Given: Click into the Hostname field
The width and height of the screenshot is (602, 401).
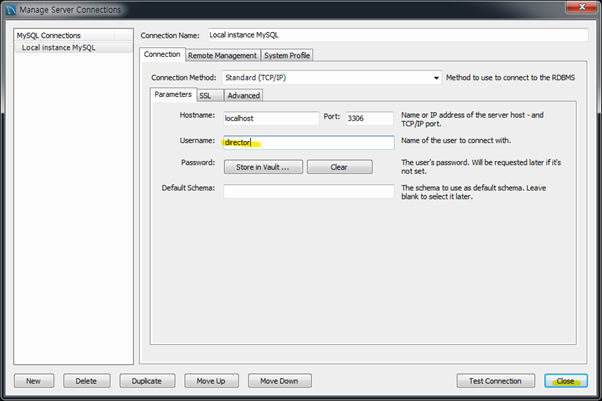Looking at the screenshot, I should (x=271, y=118).
